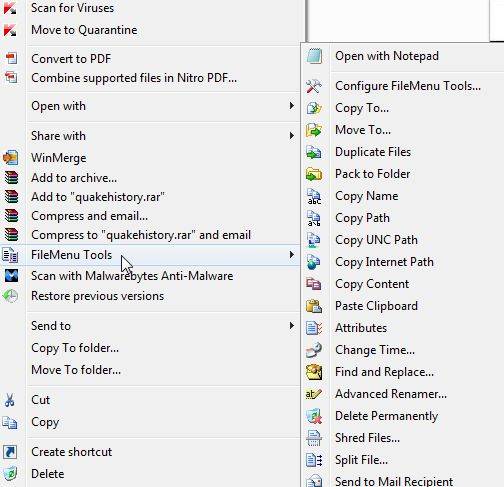Choose Scan with Malwarebytes Anti-Malware
504x487 pixels.
(132, 276)
